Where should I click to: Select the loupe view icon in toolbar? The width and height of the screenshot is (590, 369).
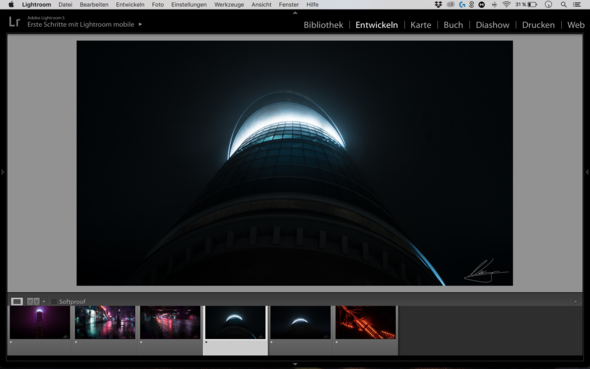click(x=17, y=301)
